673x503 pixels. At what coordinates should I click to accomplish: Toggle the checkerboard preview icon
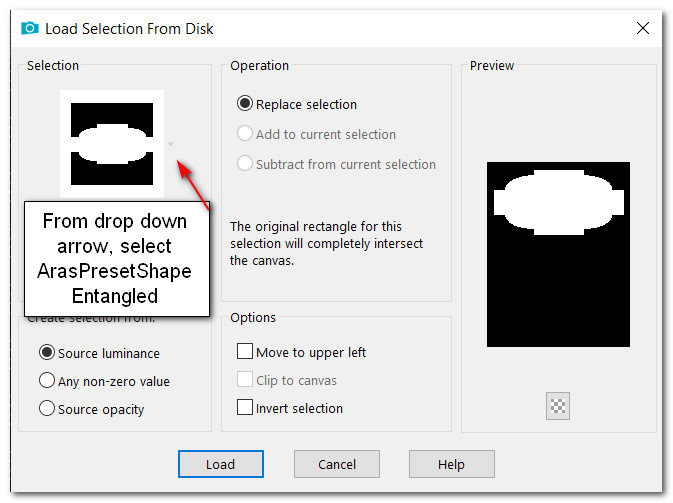pyautogui.click(x=558, y=405)
